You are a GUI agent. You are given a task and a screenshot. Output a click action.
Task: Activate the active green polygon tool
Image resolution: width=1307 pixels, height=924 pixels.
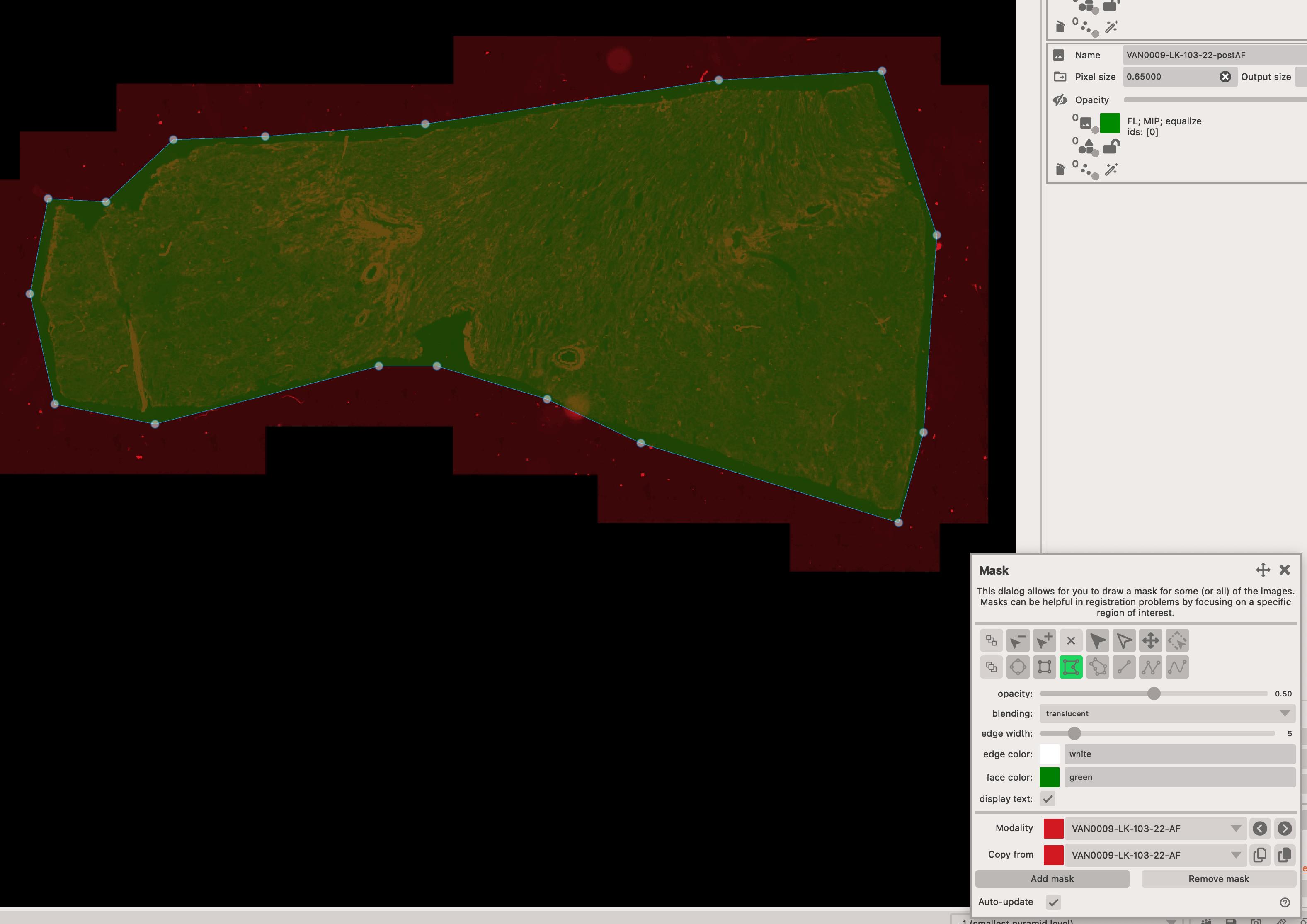[1071, 667]
